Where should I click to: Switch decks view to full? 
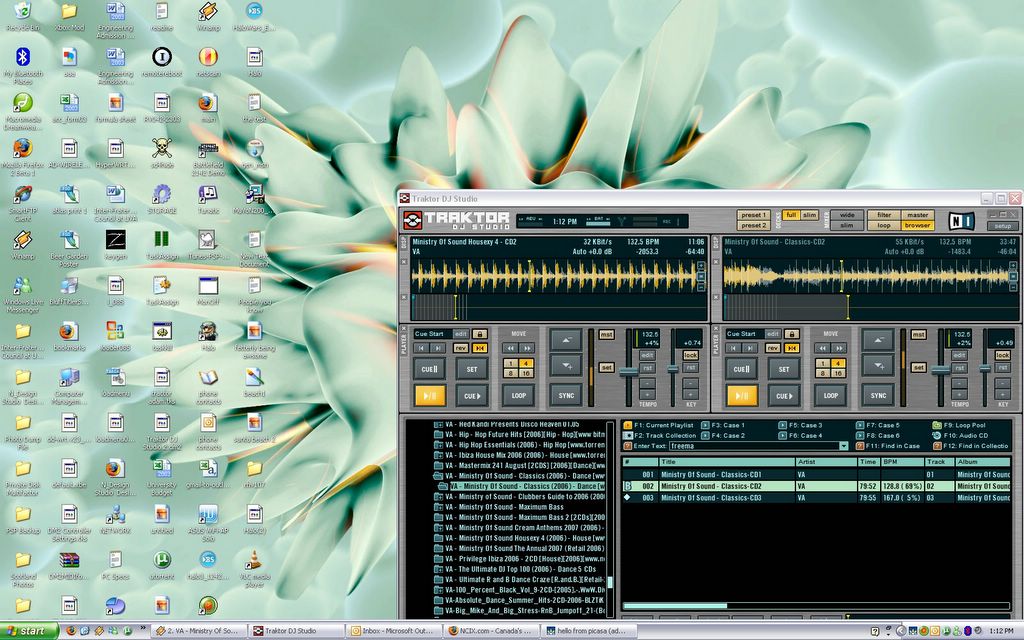(x=791, y=215)
